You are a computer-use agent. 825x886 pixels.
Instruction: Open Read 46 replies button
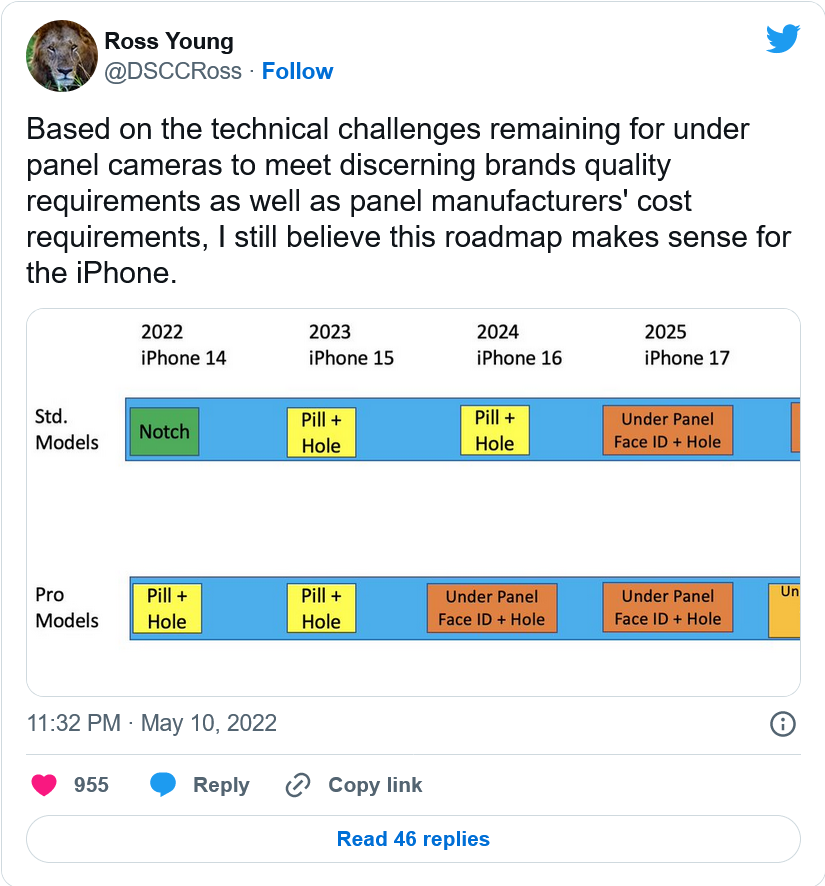pos(413,839)
